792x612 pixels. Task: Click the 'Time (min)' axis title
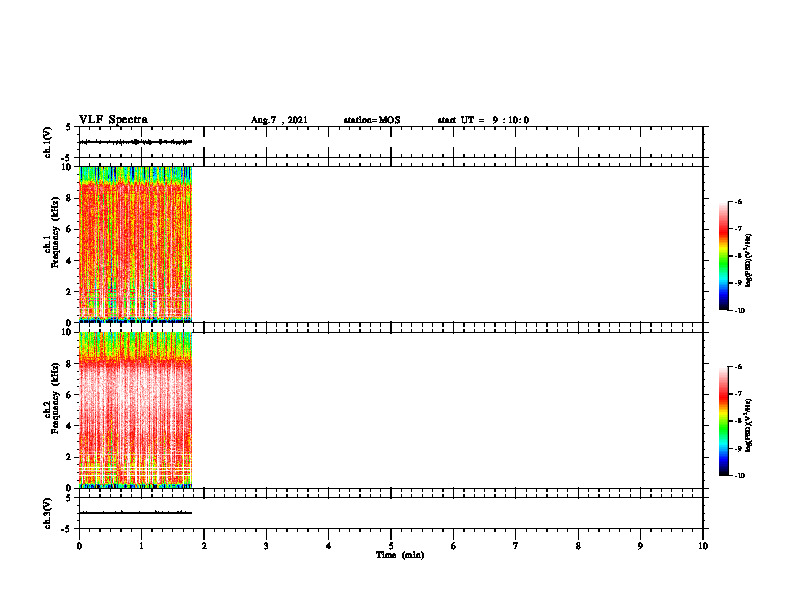[x=400, y=555]
